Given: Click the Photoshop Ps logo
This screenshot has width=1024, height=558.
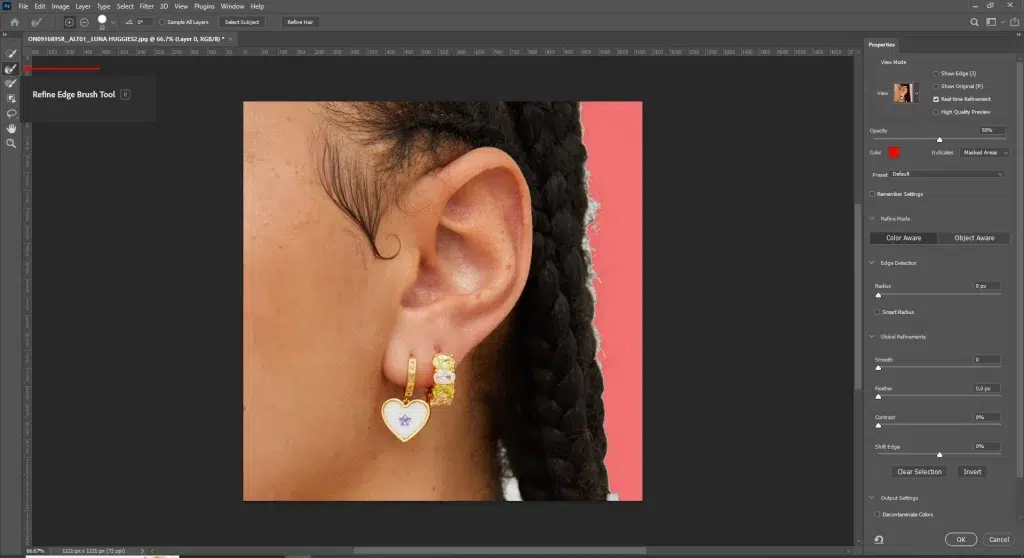Looking at the screenshot, I should (x=7, y=6).
